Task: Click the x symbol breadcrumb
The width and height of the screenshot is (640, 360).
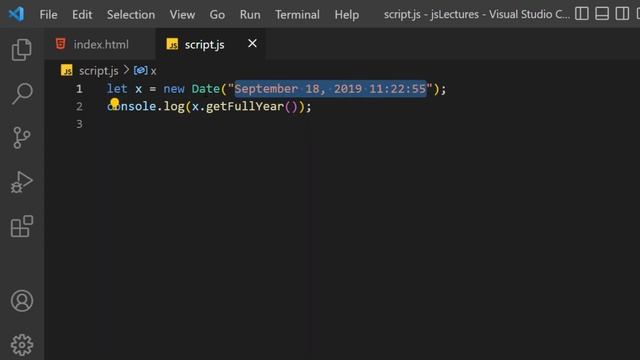Action: [x=153, y=71]
